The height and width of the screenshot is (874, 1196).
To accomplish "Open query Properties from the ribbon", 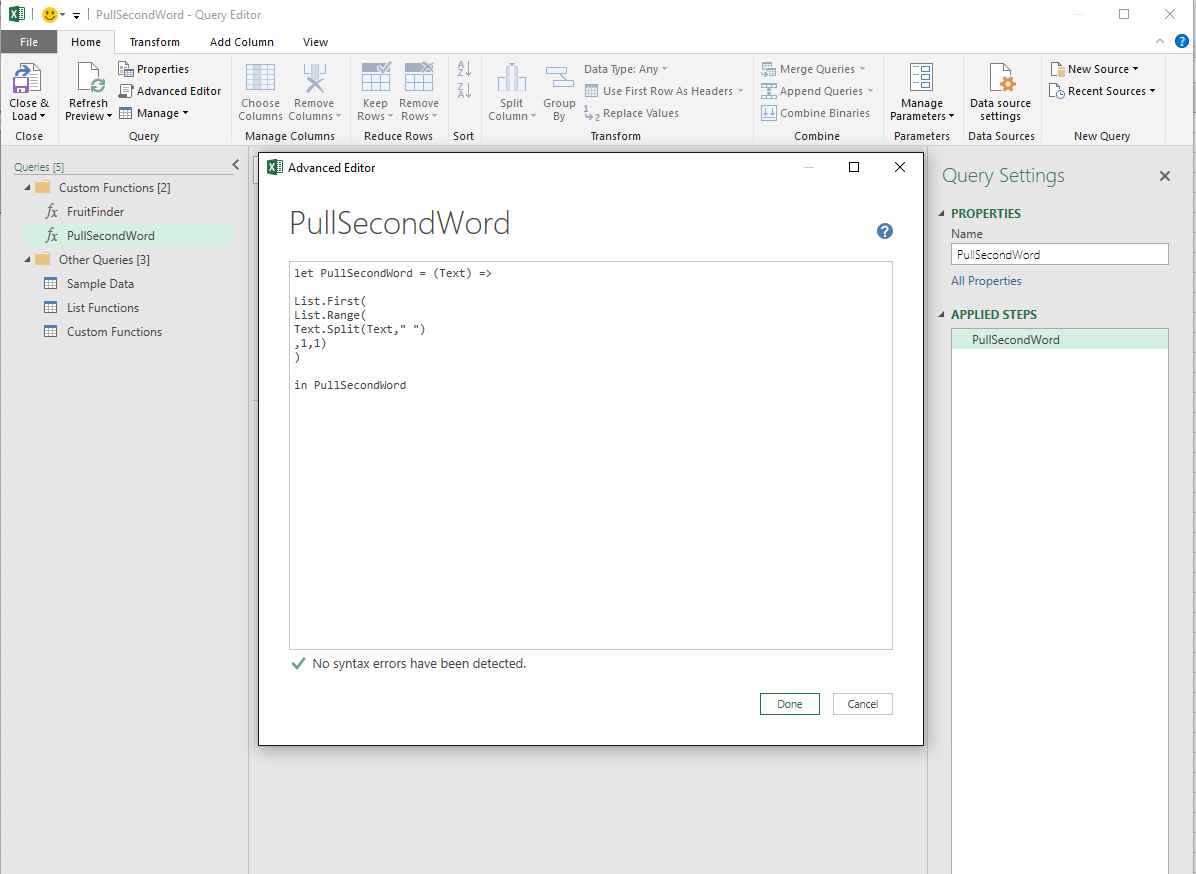I will 153,69.
